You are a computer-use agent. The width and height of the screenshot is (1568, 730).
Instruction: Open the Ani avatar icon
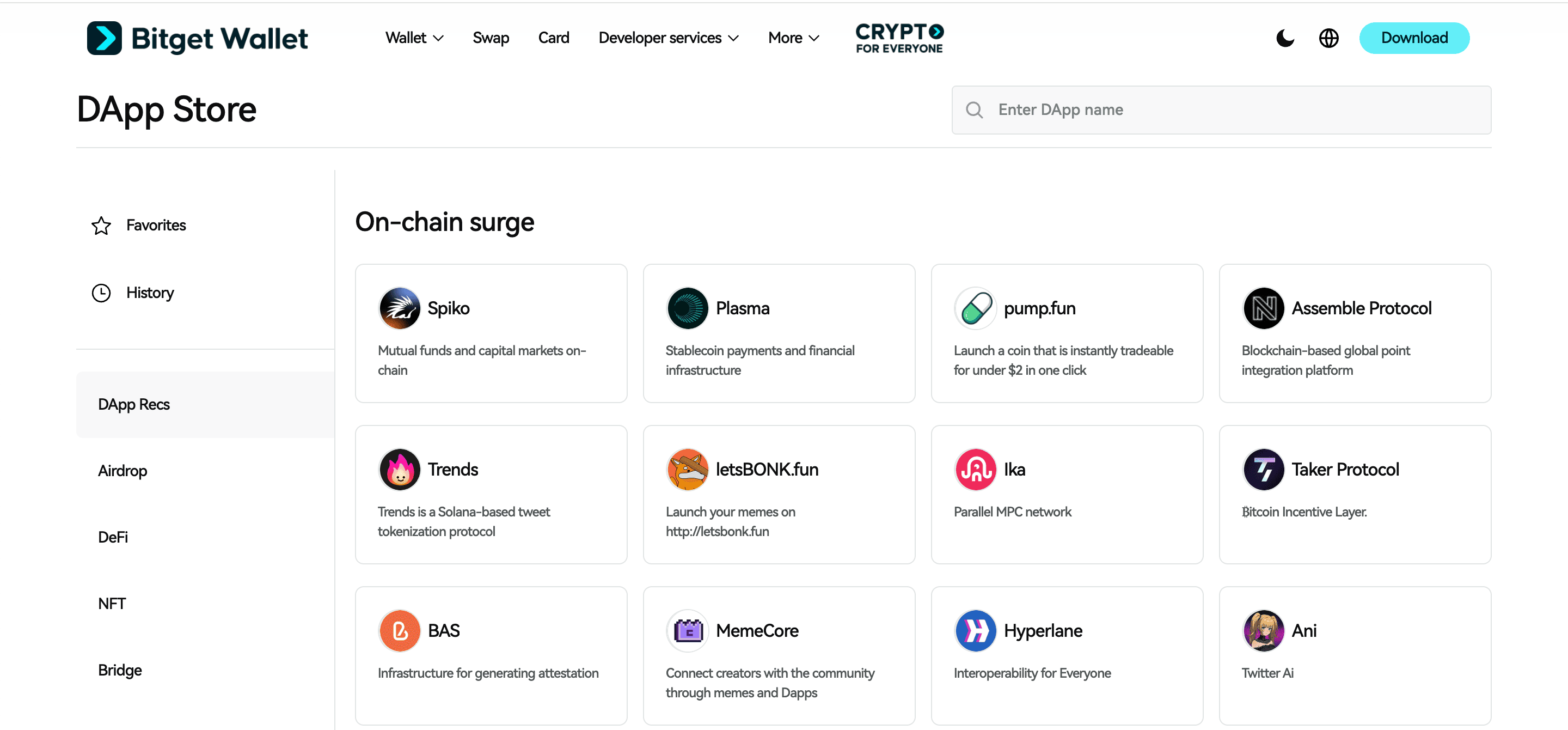coord(1263,631)
